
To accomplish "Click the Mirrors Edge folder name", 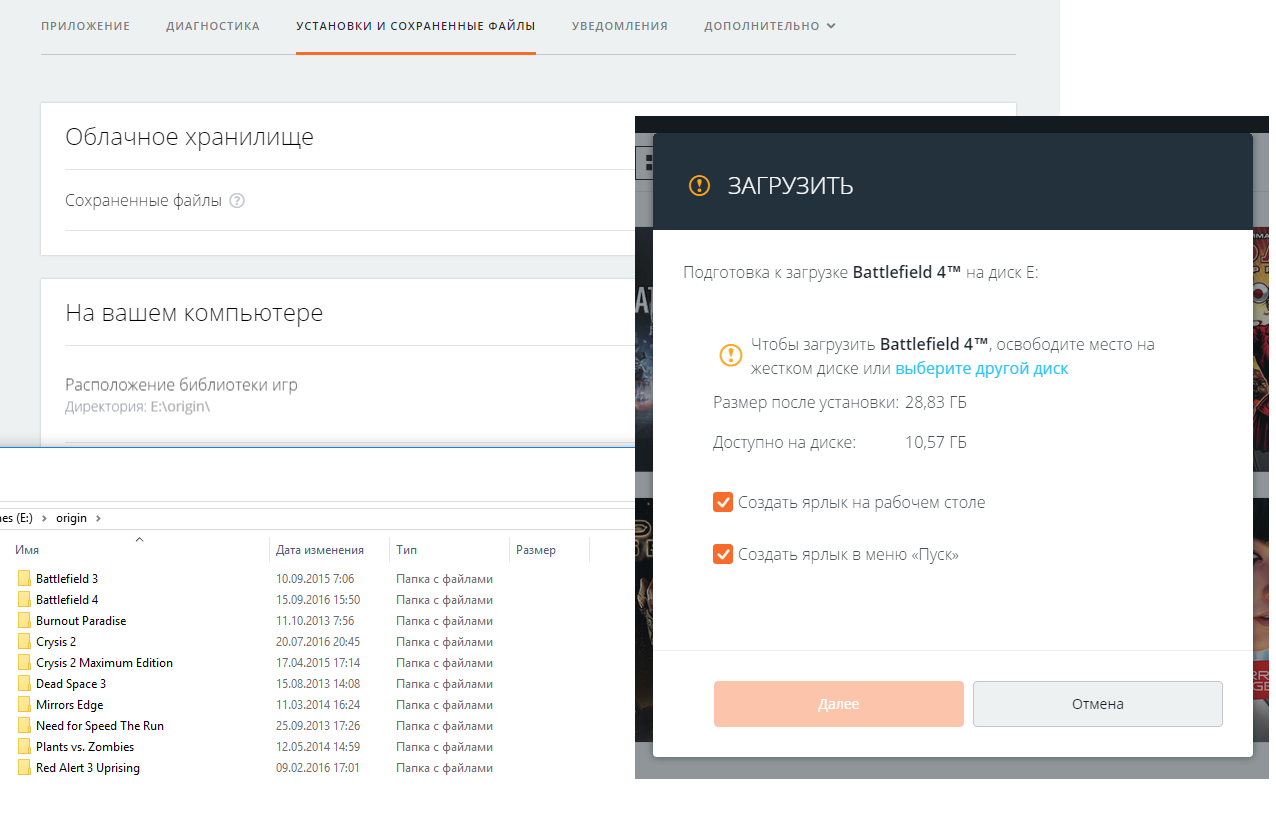I will click(70, 704).
